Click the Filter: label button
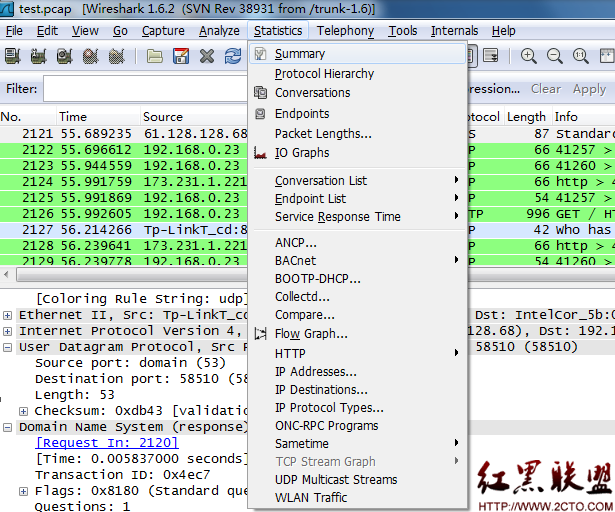This screenshot has width=615, height=512. pos(22,89)
